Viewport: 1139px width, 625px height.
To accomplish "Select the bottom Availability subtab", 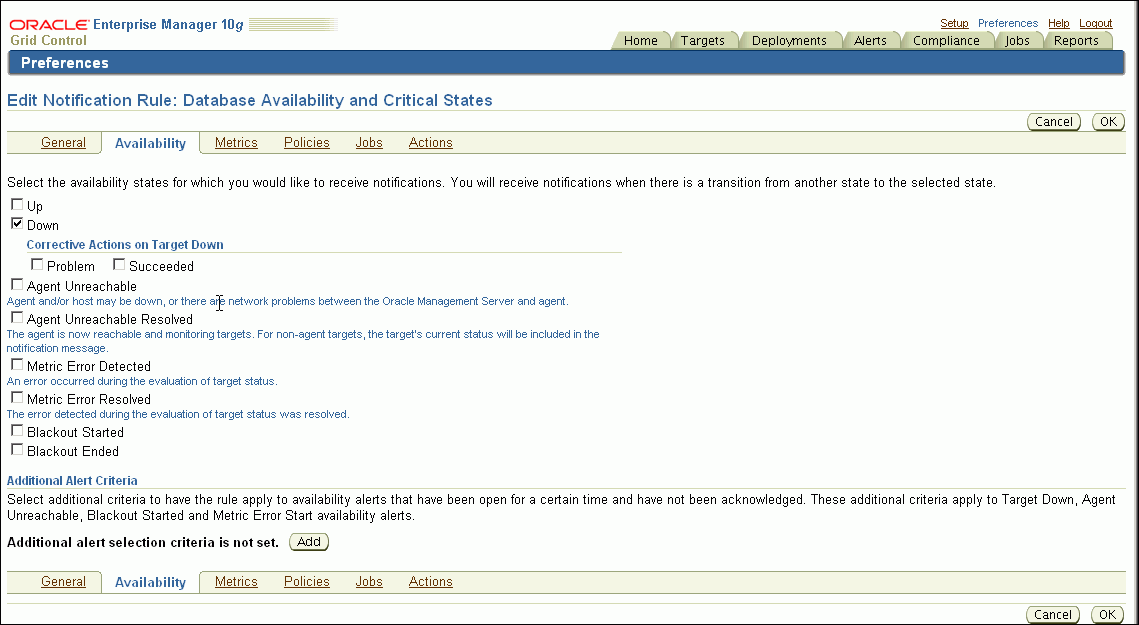I will (150, 582).
